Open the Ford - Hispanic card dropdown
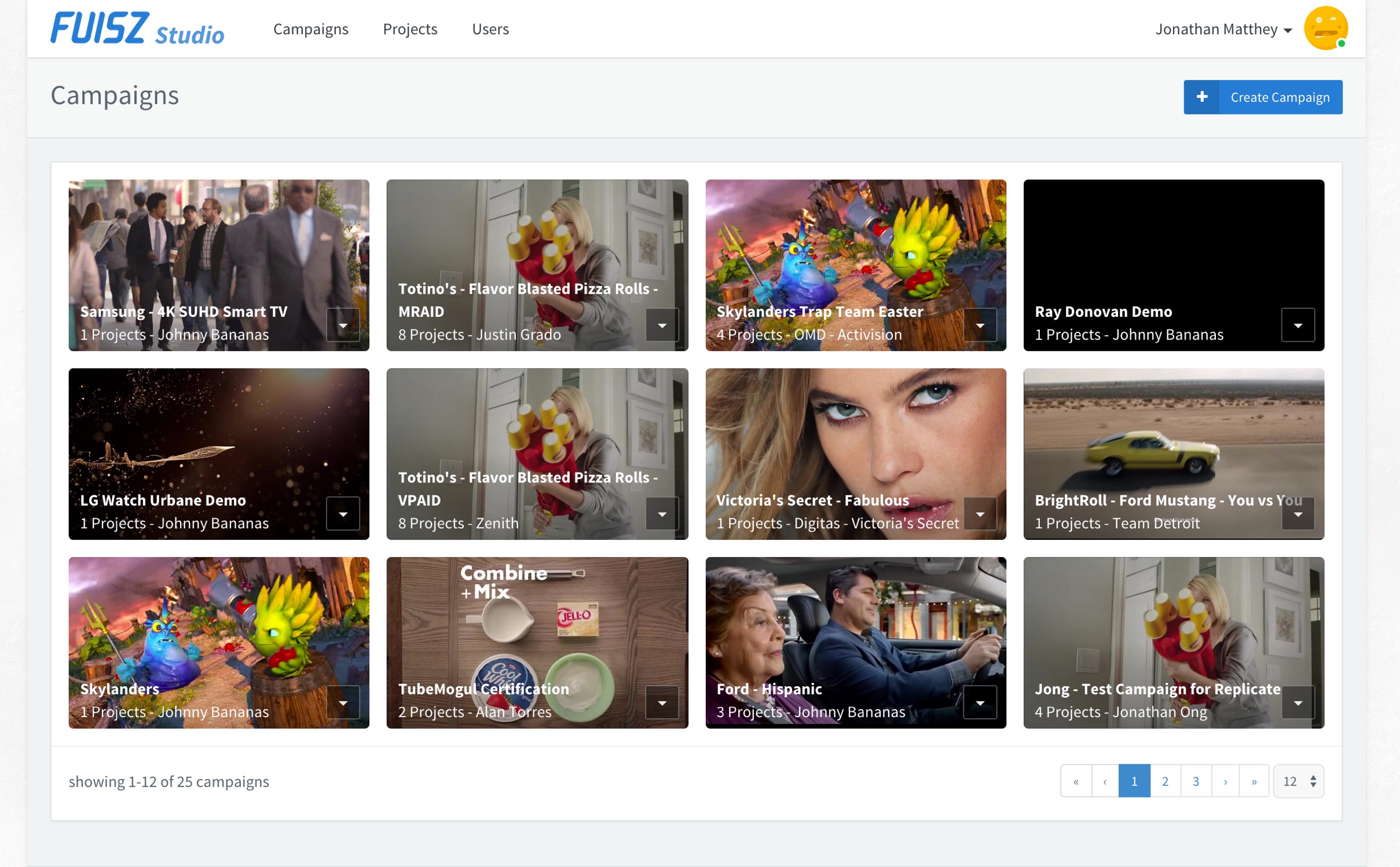This screenshot has width=1400, height=867. coord(980,703)
